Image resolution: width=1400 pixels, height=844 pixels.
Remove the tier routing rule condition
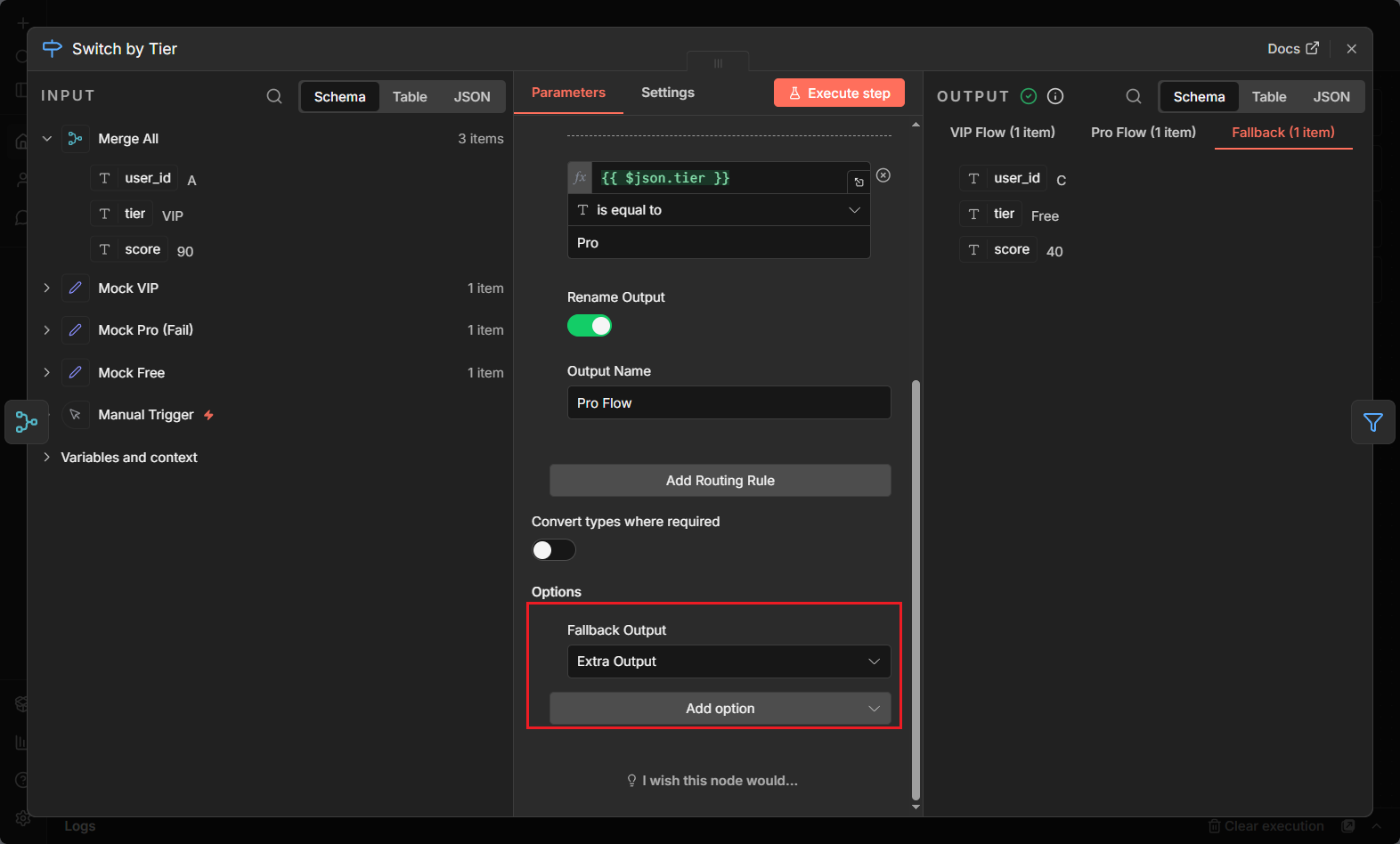[883, 175]
